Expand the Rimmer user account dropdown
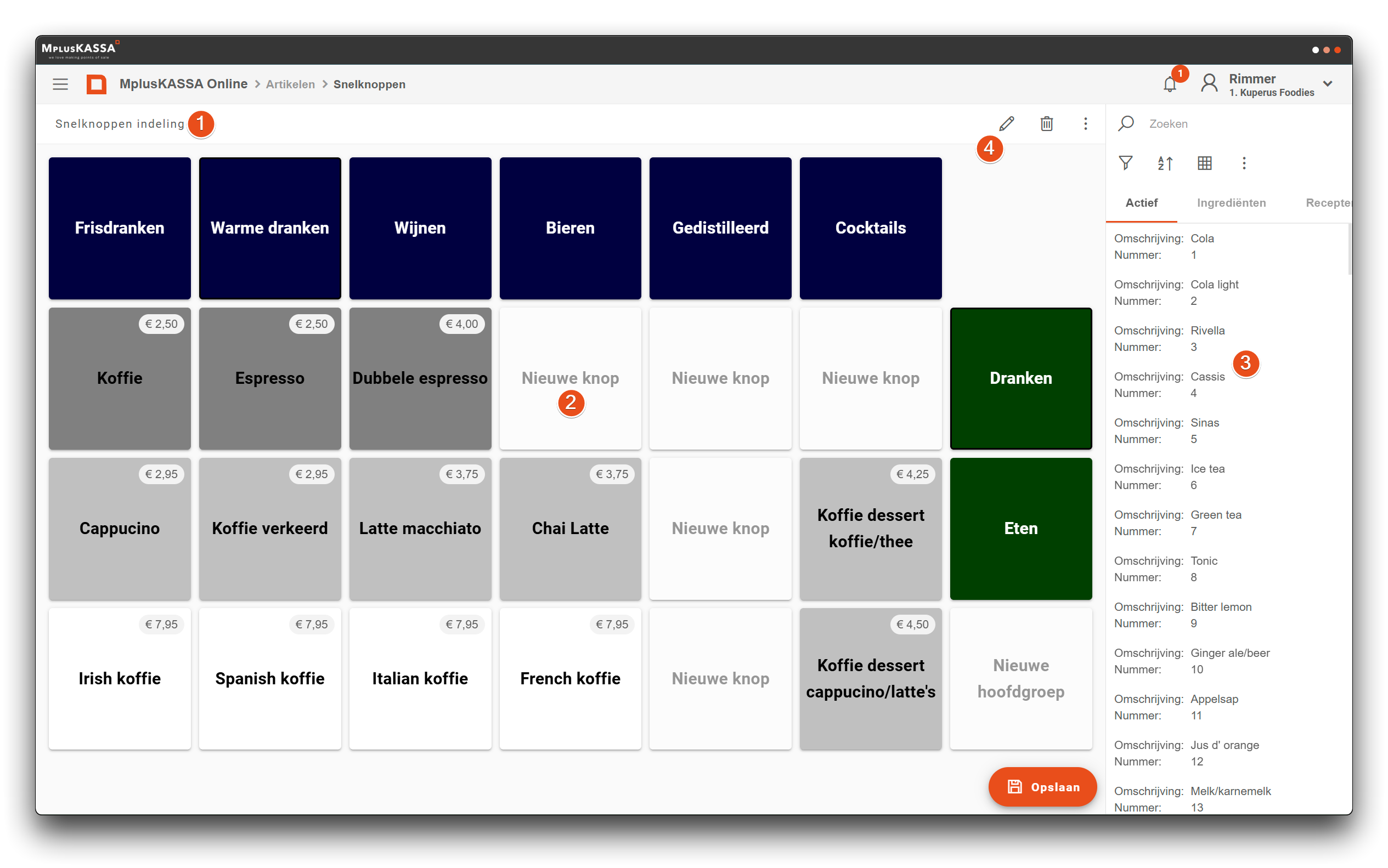The width and height of the screenshot is (1388, 868). [x=1327, y=84]
